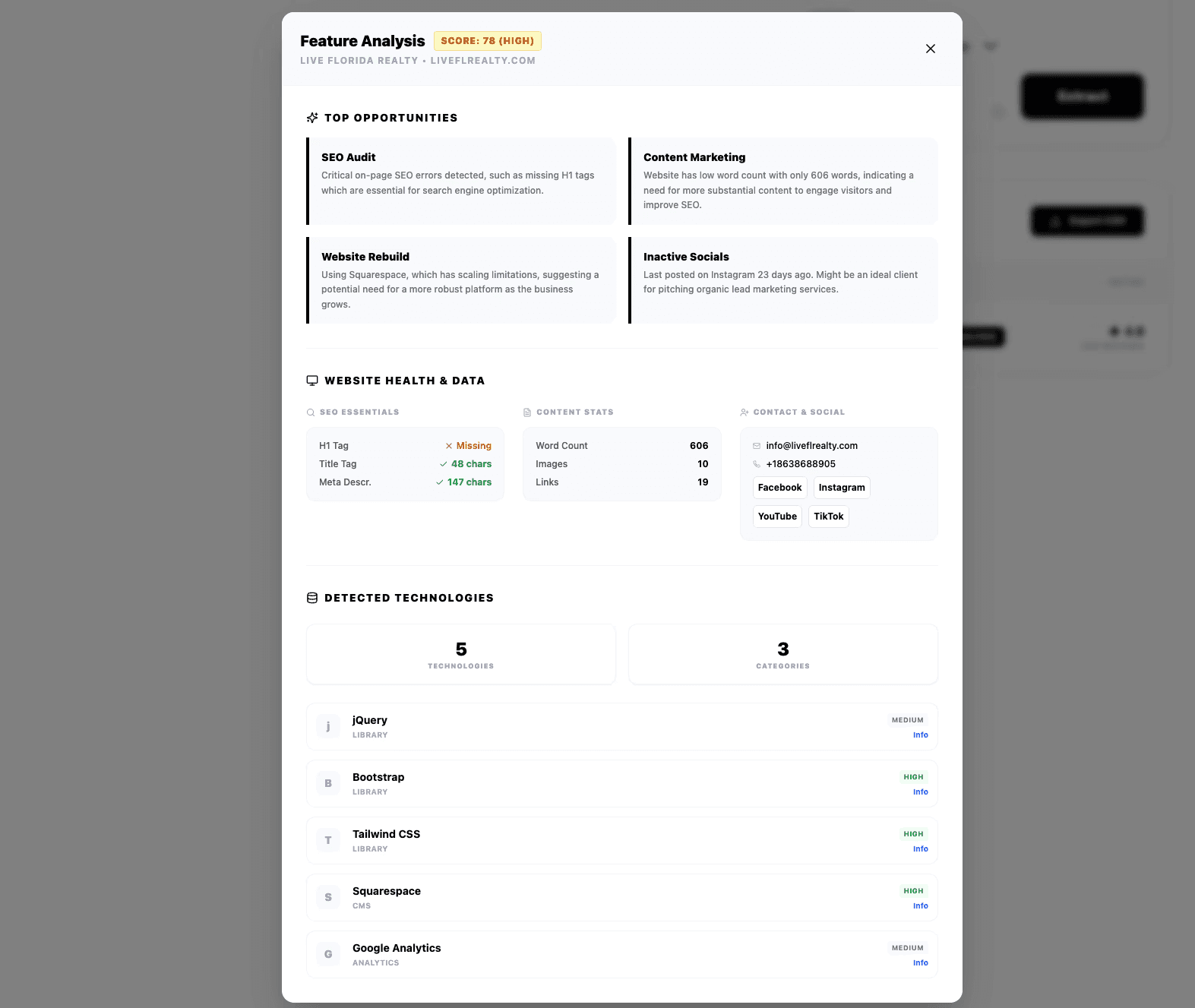Click the email envelope icon
The image size is (1195, 1008).
pos(757,446)
